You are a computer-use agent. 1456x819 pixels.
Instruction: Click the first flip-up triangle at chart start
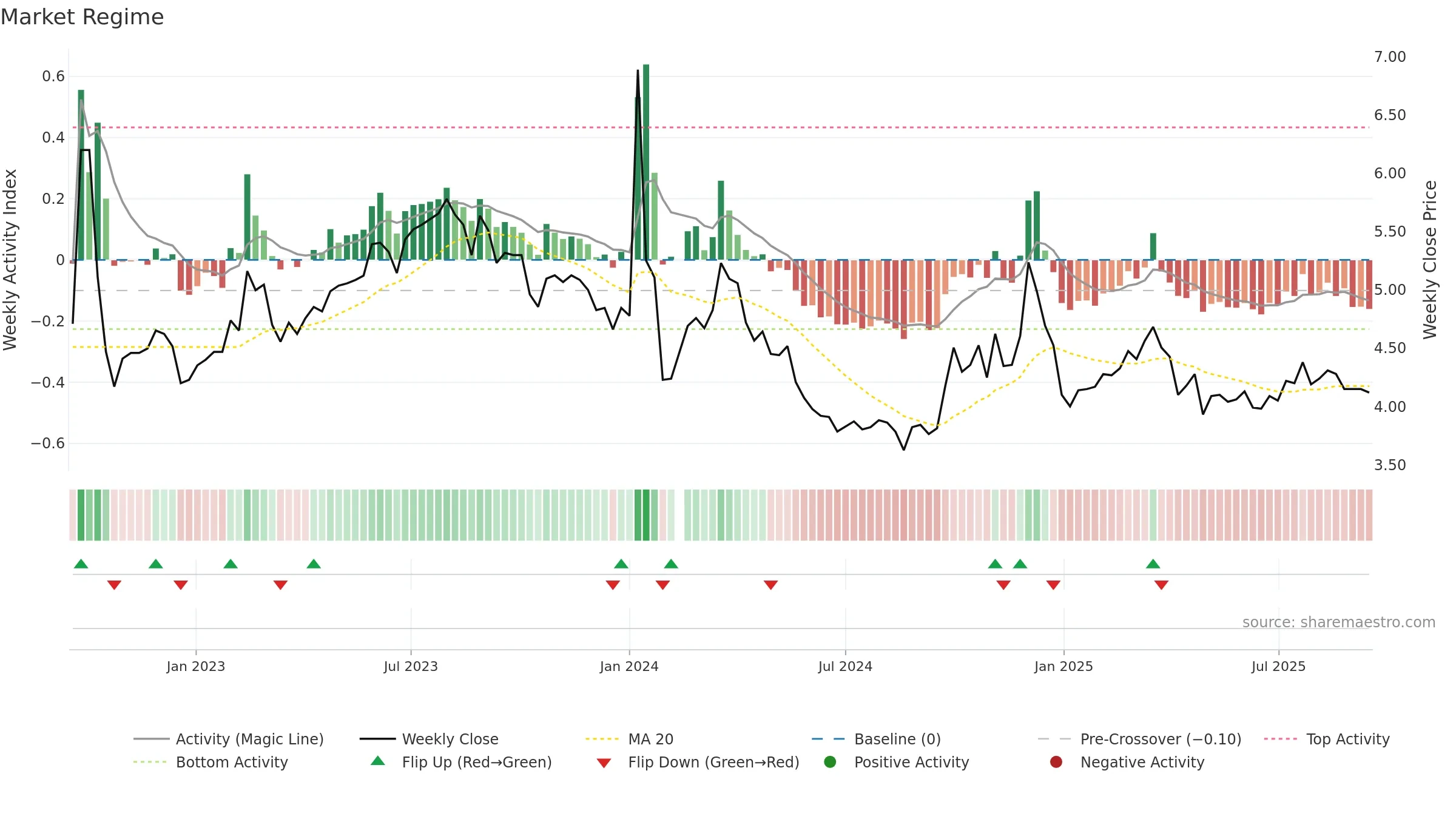pyautogui.click(x=81, y=564)
